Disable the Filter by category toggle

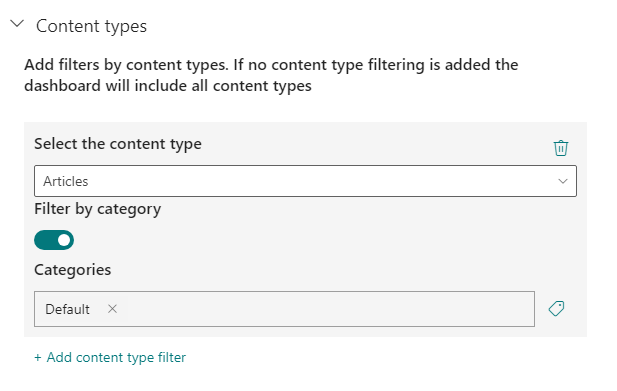54,240
